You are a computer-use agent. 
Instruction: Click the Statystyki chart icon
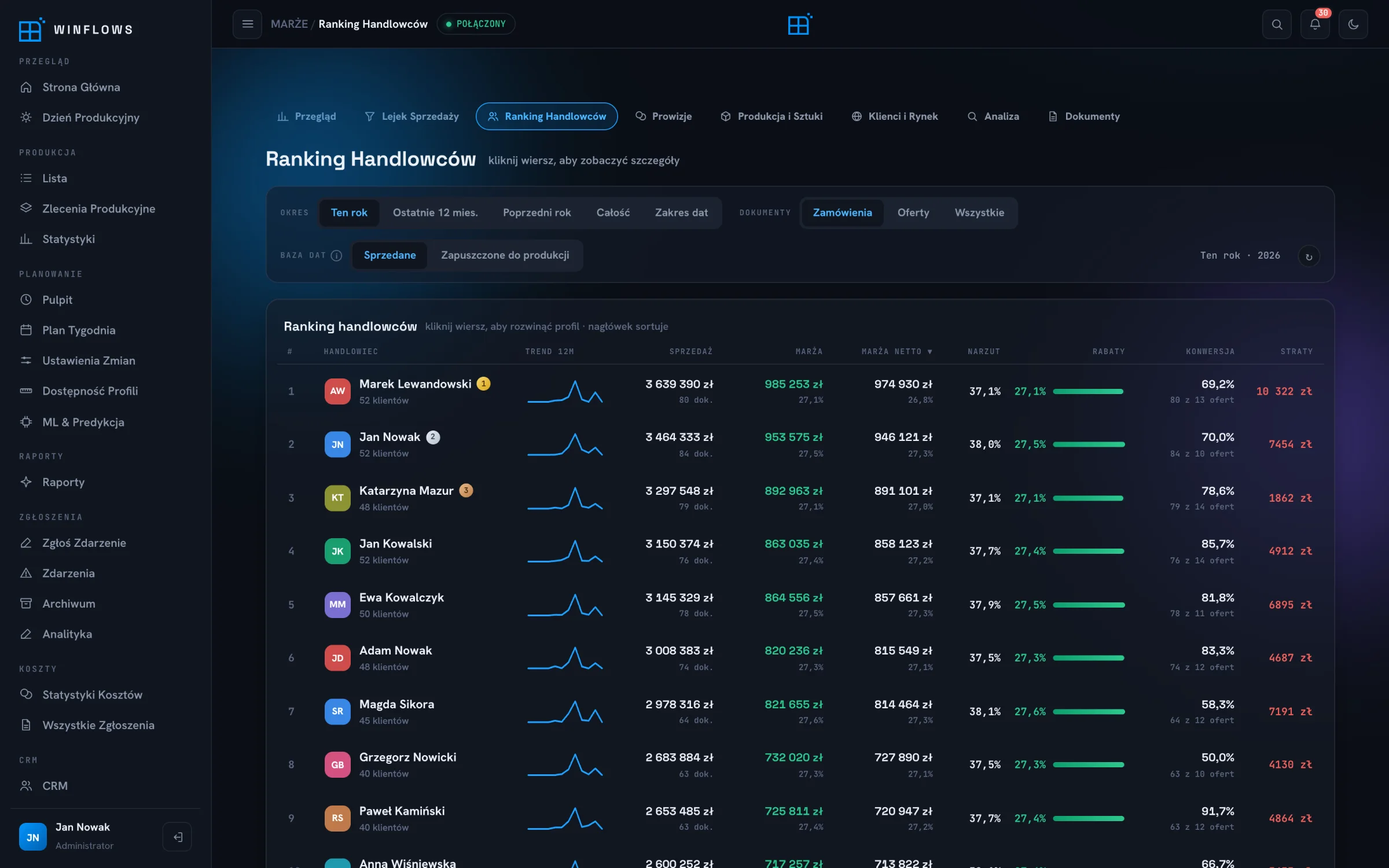point(26,239)
